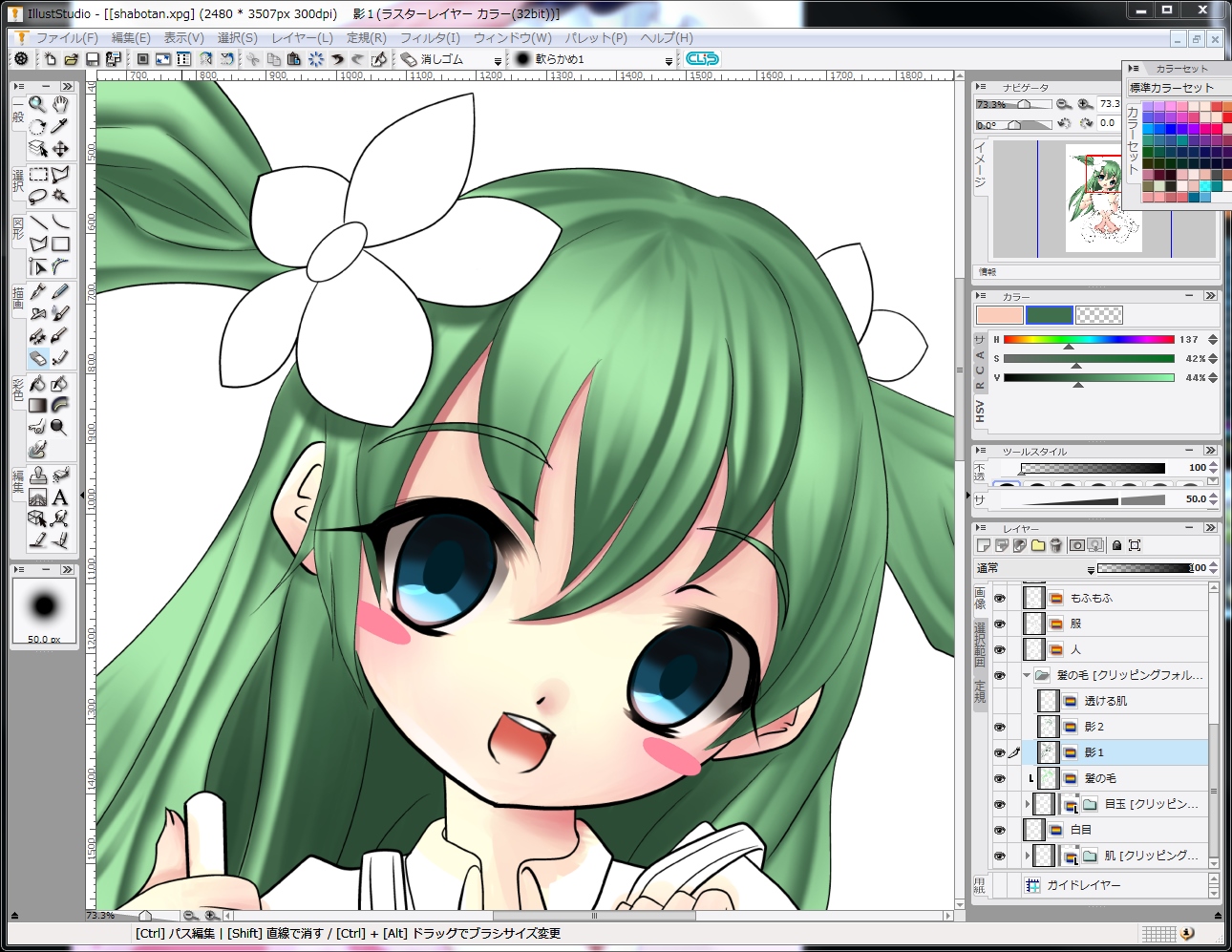
Task: Switch to the 定規 layer tab
Action: tap(980, 691)
